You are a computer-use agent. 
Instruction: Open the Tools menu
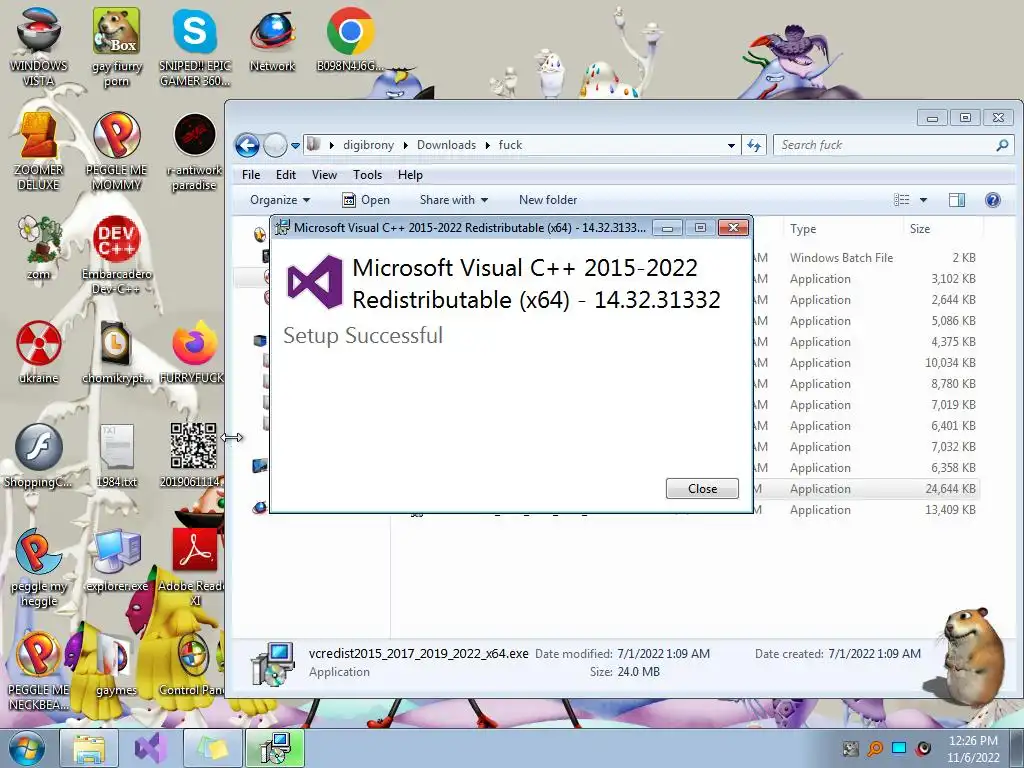pos(367,175)
